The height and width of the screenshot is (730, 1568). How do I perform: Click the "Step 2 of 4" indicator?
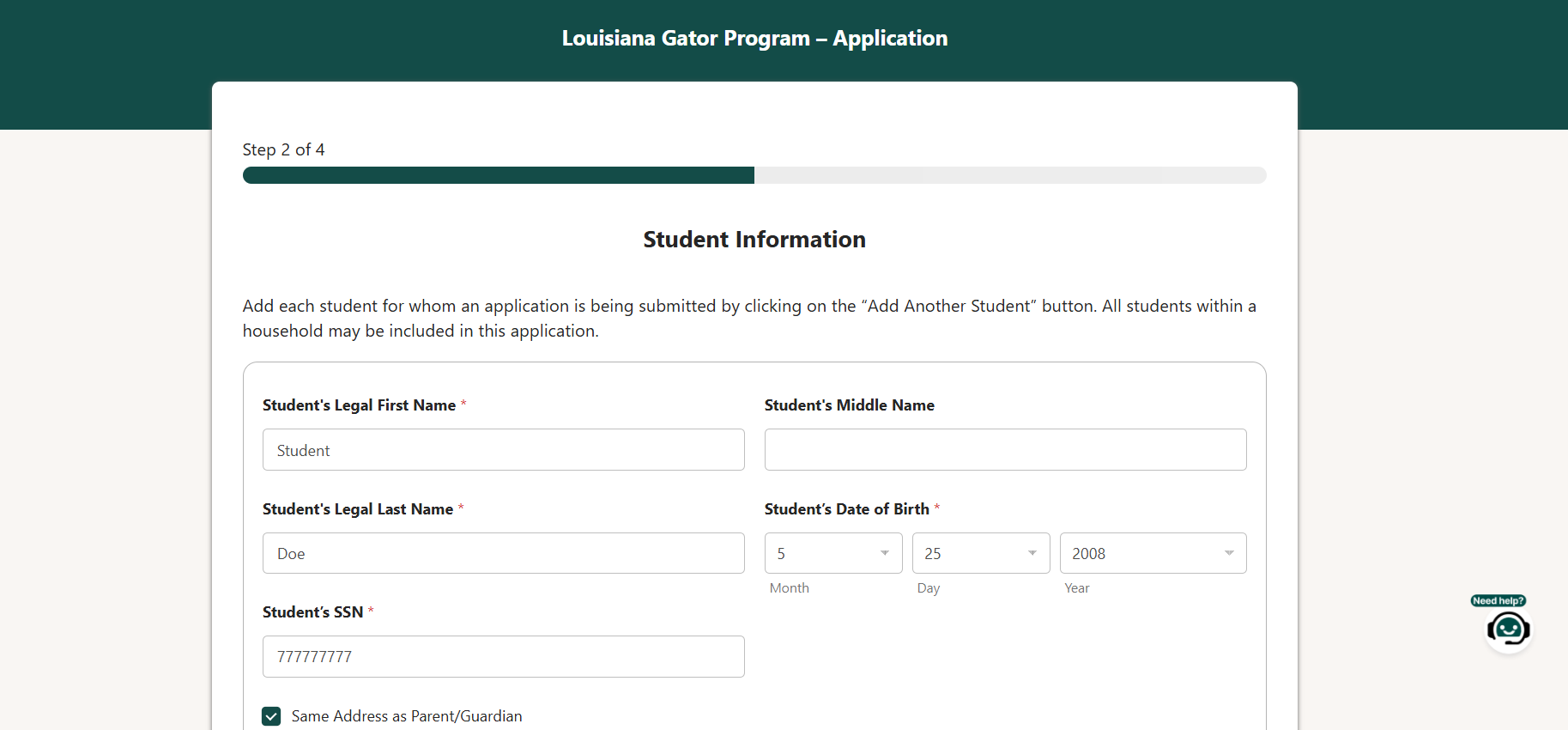coord(283,149)
